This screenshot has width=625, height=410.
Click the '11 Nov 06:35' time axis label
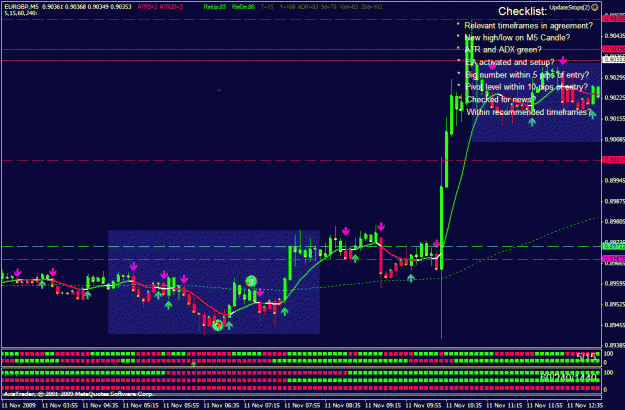[x=221, y=406]
